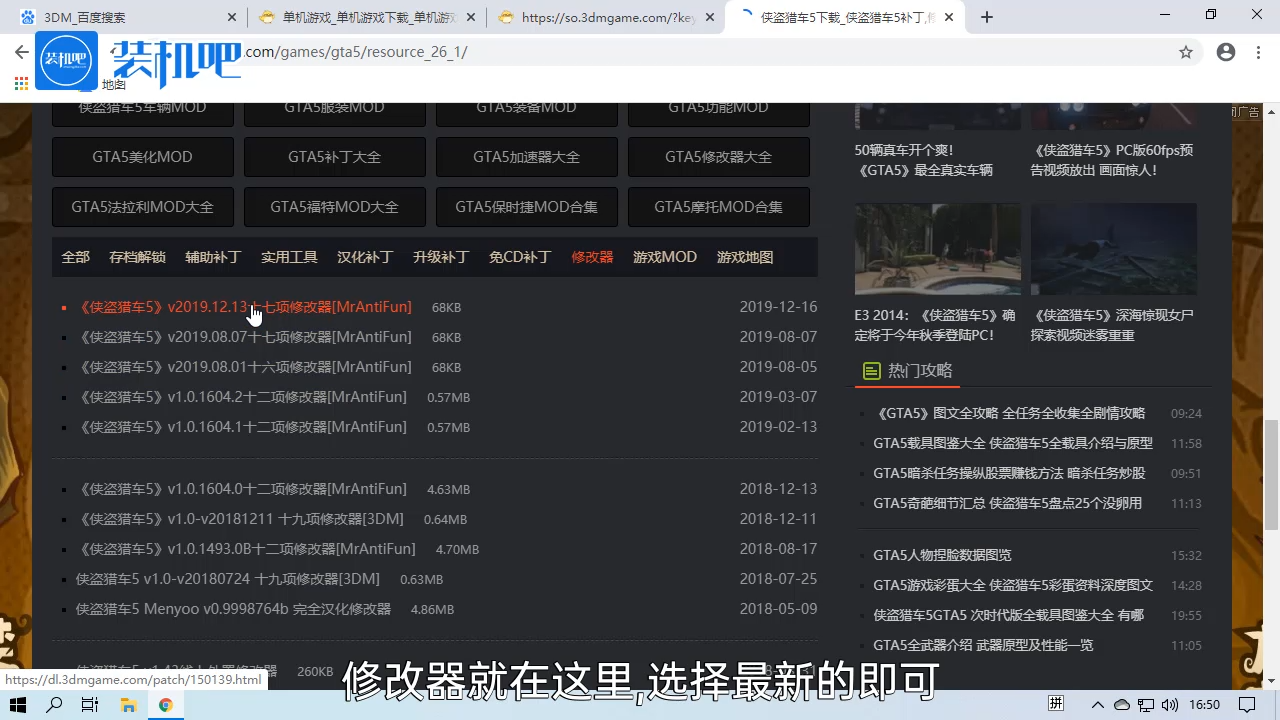
Task: Click the 热门攻略 book icon
Action: [870, 370]
